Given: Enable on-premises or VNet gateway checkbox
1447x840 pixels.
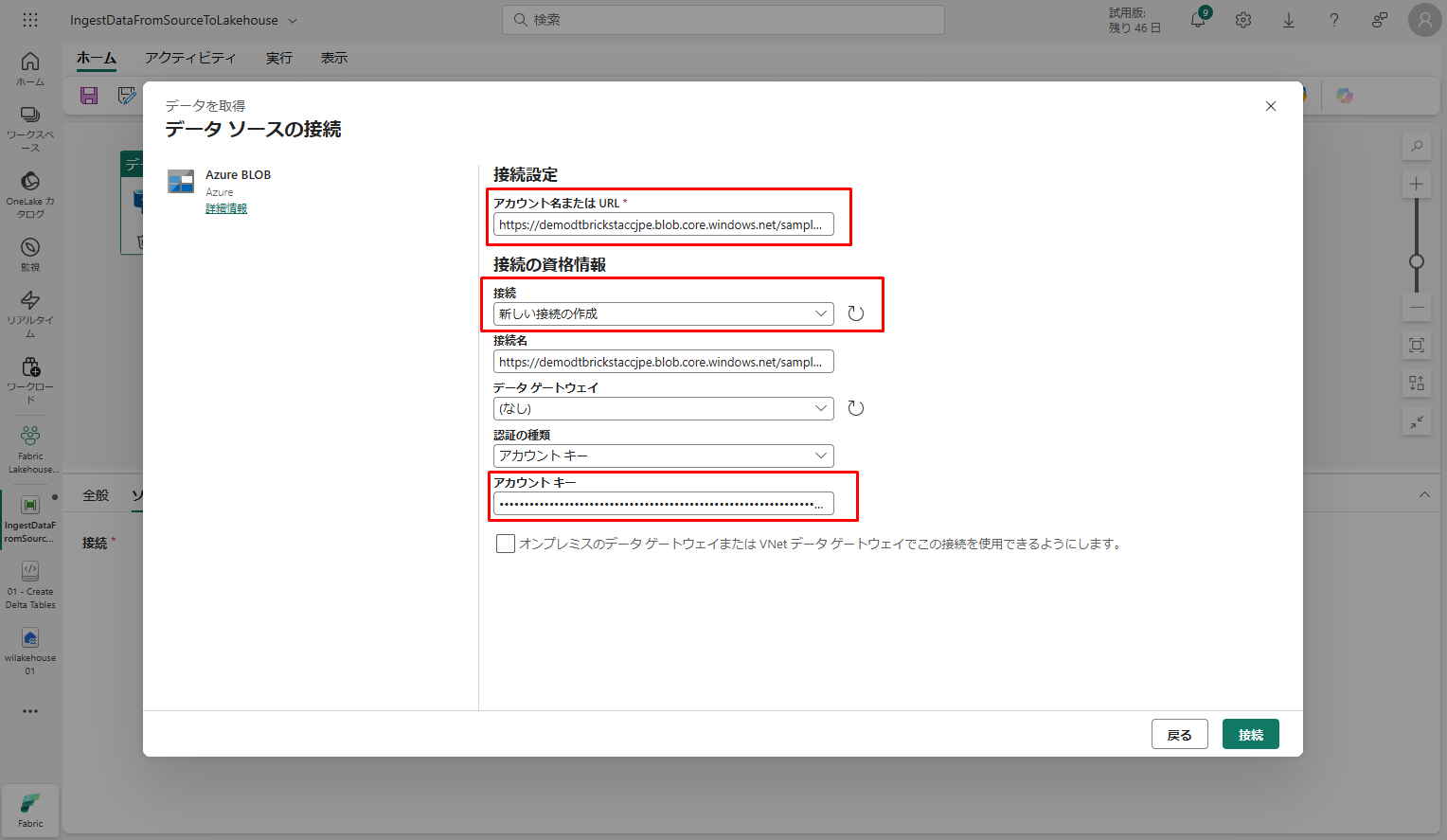Looking at the screenshot, I should pyautogui.click(x=506, y=544).
